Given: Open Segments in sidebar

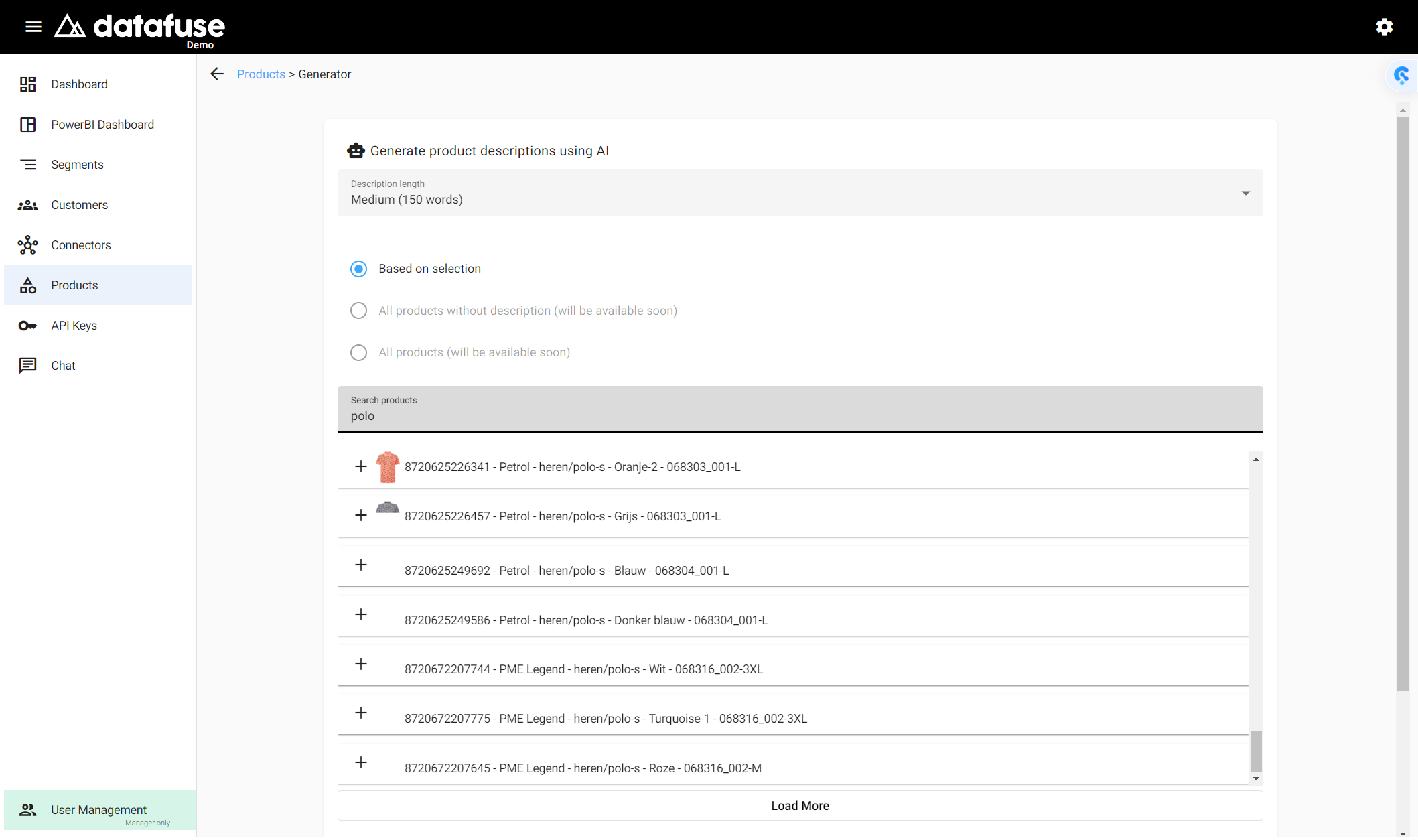Looking at the screenshot, I should pos(98,165).
